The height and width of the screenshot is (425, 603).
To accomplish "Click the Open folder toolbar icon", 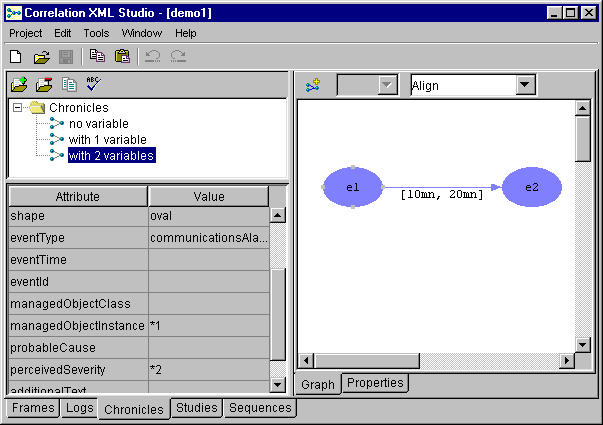I will point(42,57).
